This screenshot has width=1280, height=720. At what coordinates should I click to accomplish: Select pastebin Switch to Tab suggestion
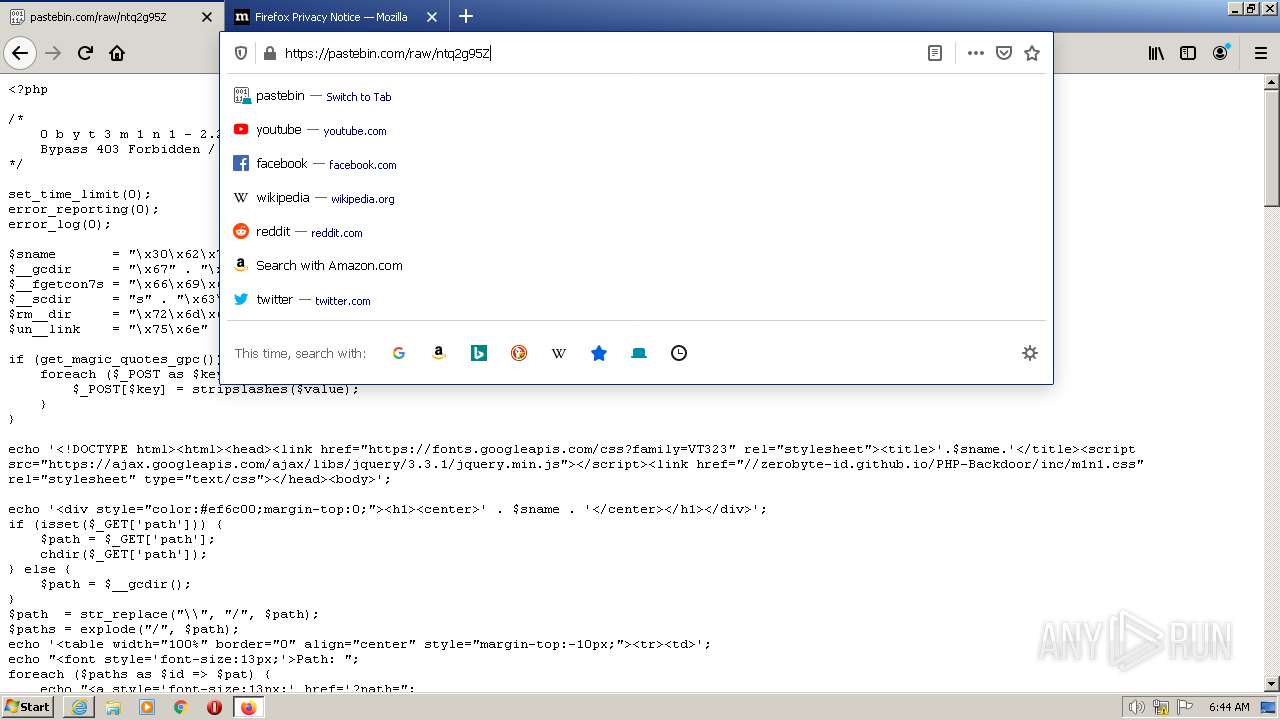click(636, 96)
